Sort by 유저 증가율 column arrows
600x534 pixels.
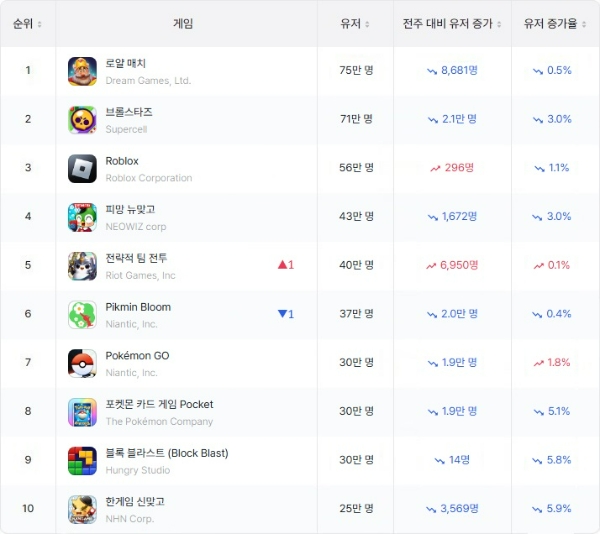pyautogui.click(x=584, y=24)
